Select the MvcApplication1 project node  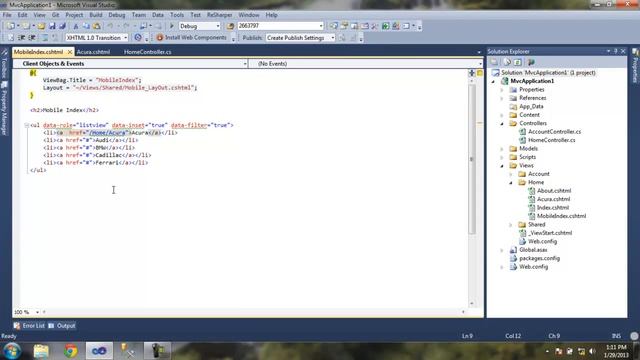[x=532, y=81]
